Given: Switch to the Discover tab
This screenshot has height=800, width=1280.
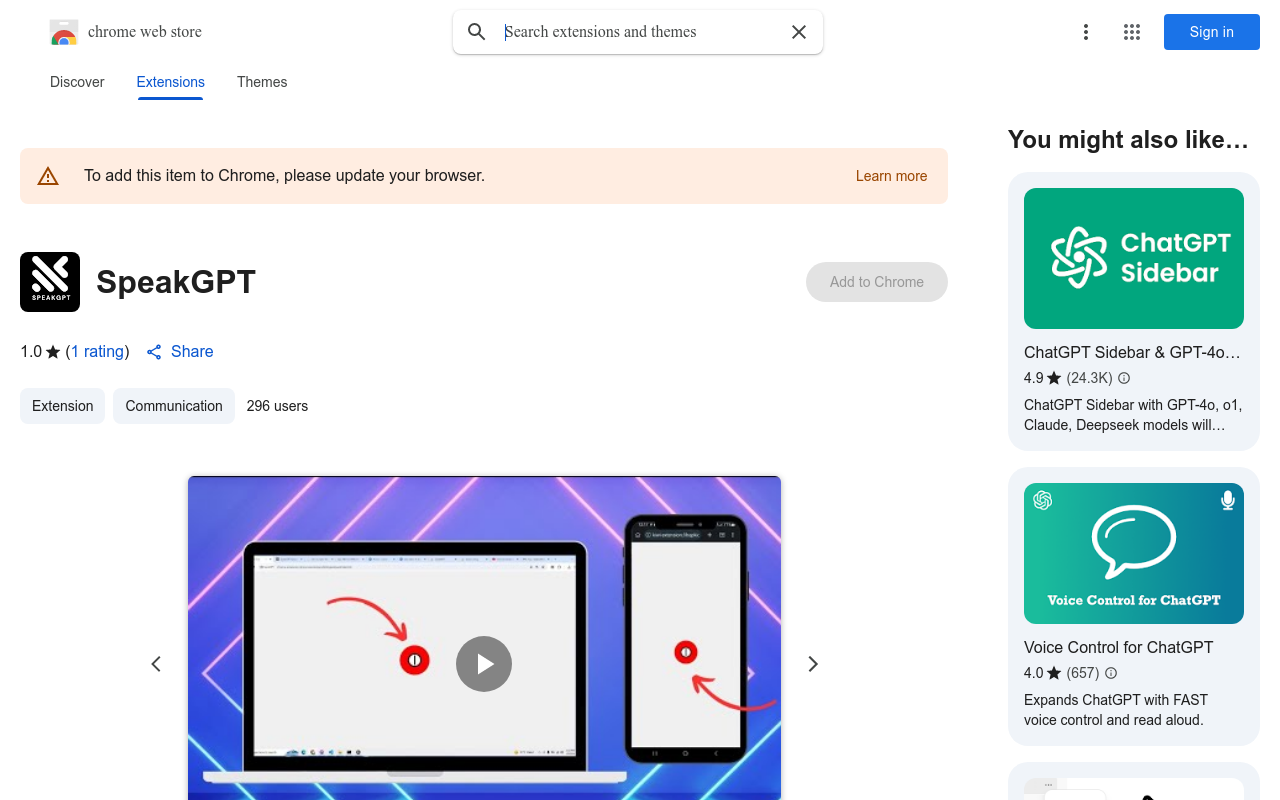Looking at the screenshot, I should (77, 82).
